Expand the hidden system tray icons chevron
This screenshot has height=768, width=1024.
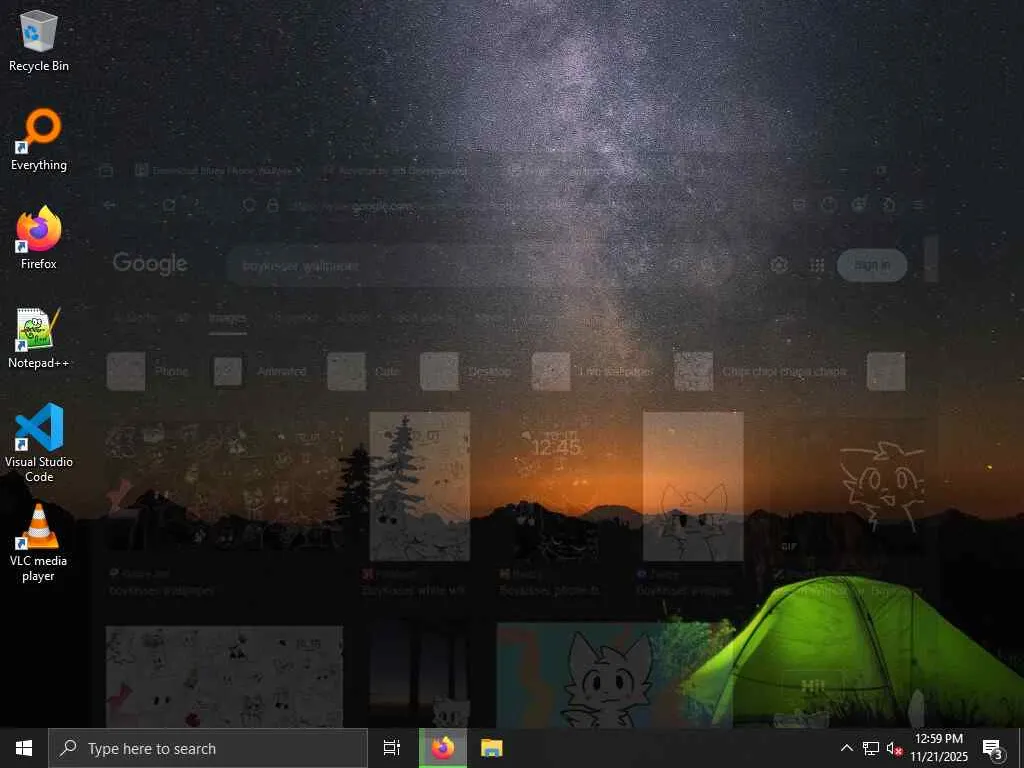(846, 748)
